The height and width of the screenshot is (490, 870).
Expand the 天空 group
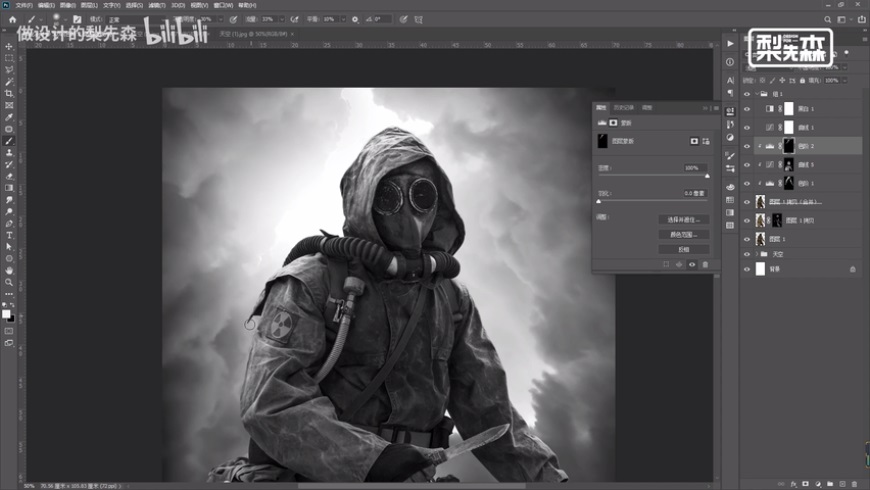pos(756,254)
